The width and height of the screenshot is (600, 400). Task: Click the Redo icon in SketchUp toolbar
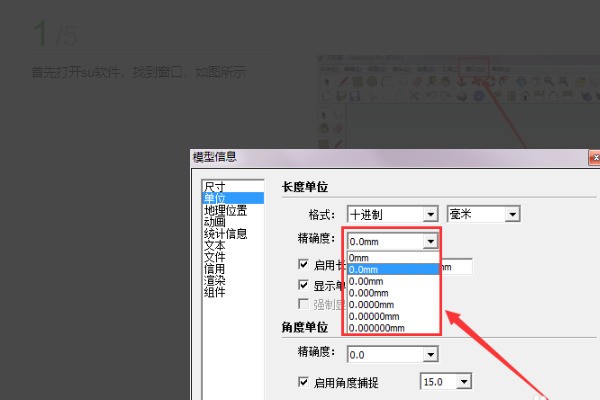tap(446, 96)
